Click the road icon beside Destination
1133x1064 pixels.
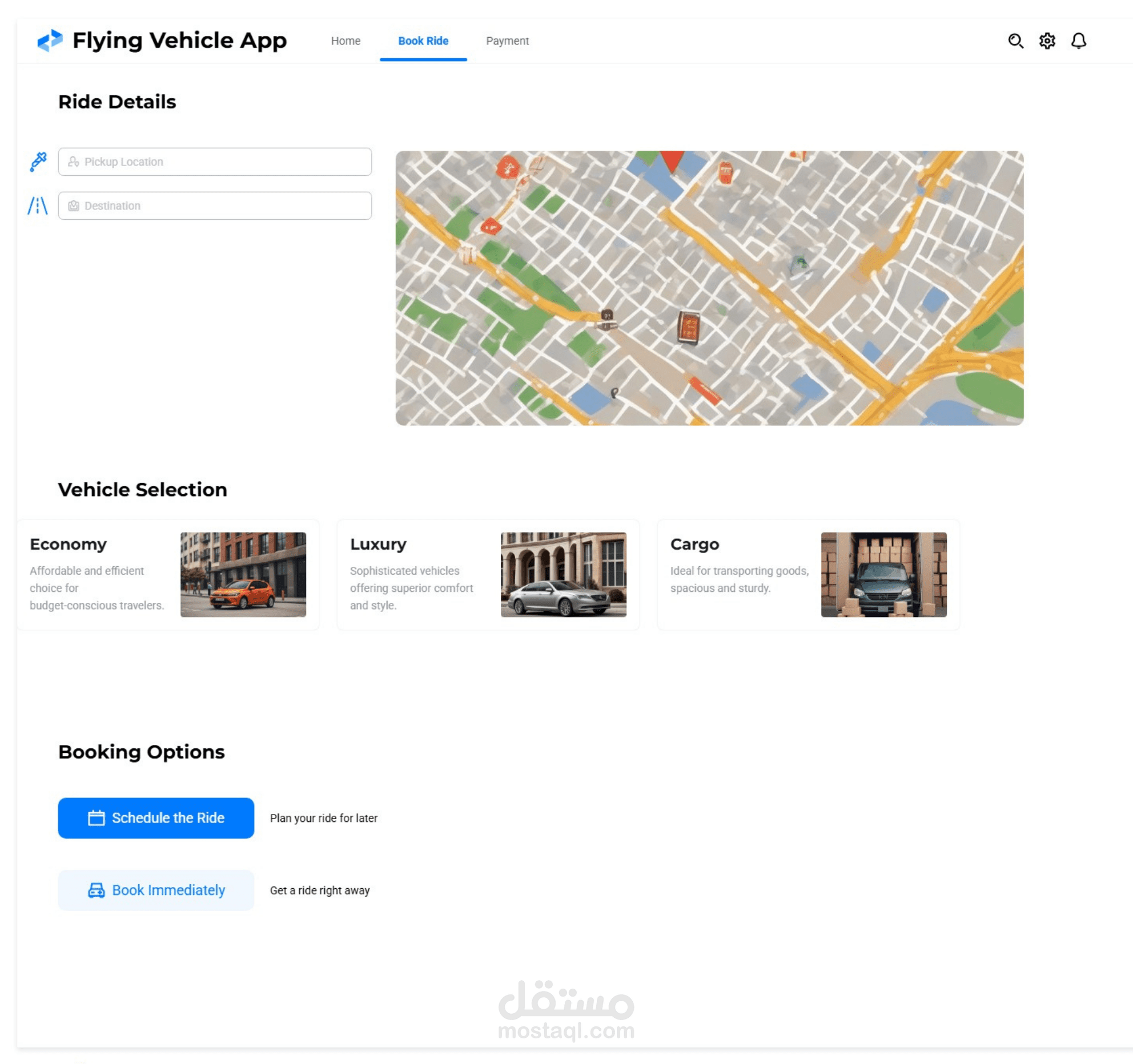tap(38, 205)
